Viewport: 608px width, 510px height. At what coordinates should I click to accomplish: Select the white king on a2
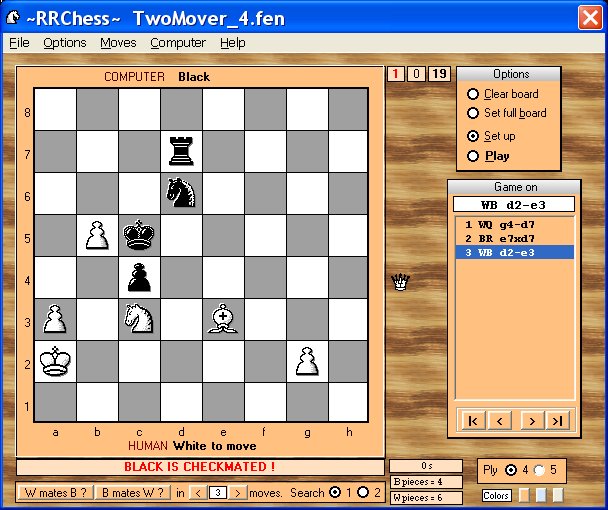point(55,360)
